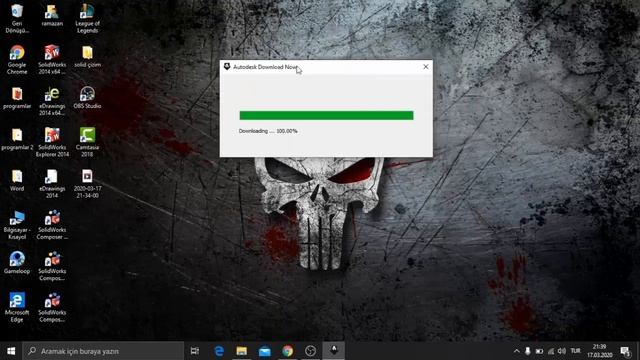Select the Autodesk downloader taskbar icon
Image resolution: width=640 pixels, height=360 pixels.
tap(333, 351)
